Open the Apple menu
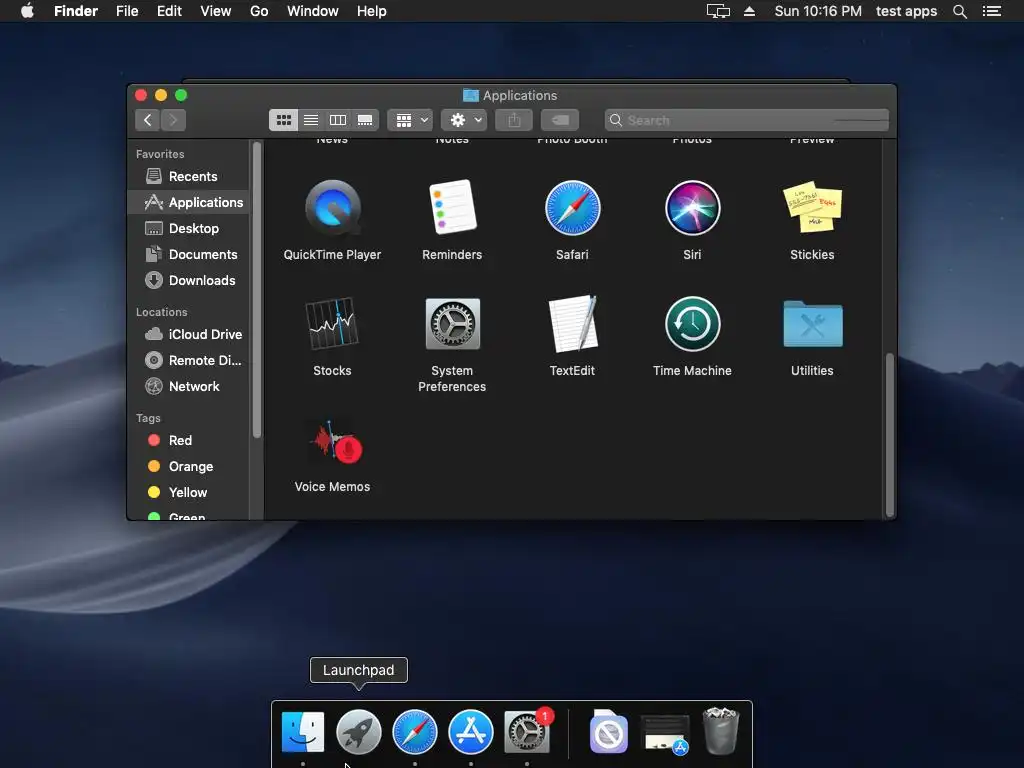1024x768 pixels. (x=27, y=11)
